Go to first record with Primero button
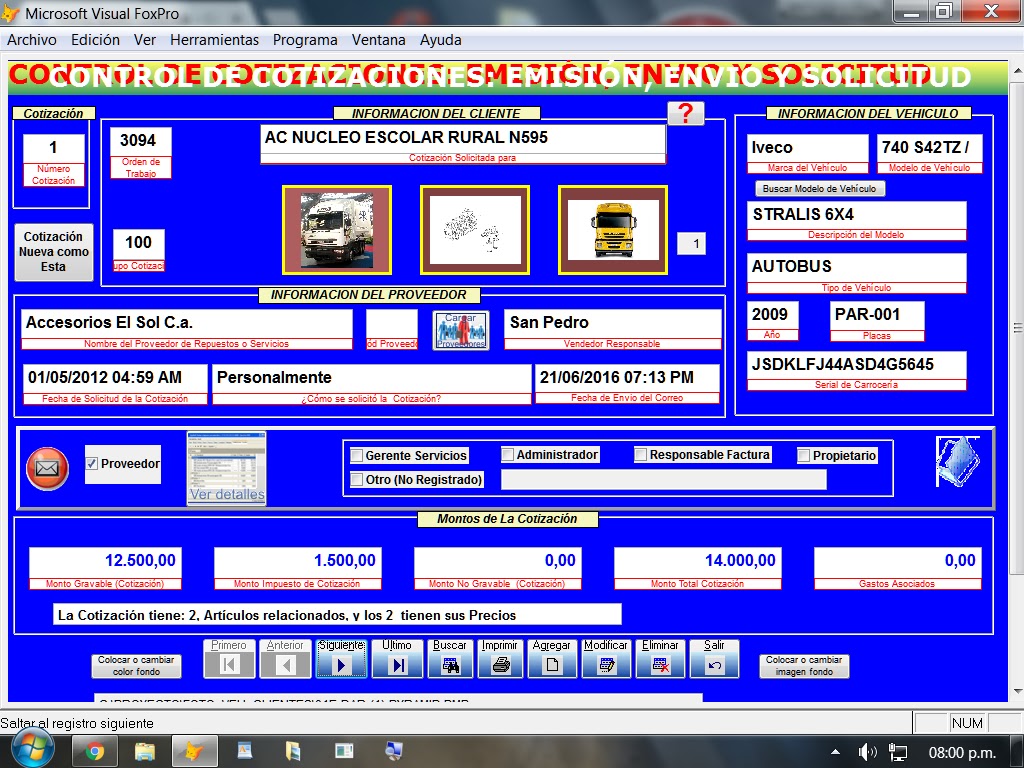Image resolution: width=1024 pixels, height=768 pixels. click(229, 658)
